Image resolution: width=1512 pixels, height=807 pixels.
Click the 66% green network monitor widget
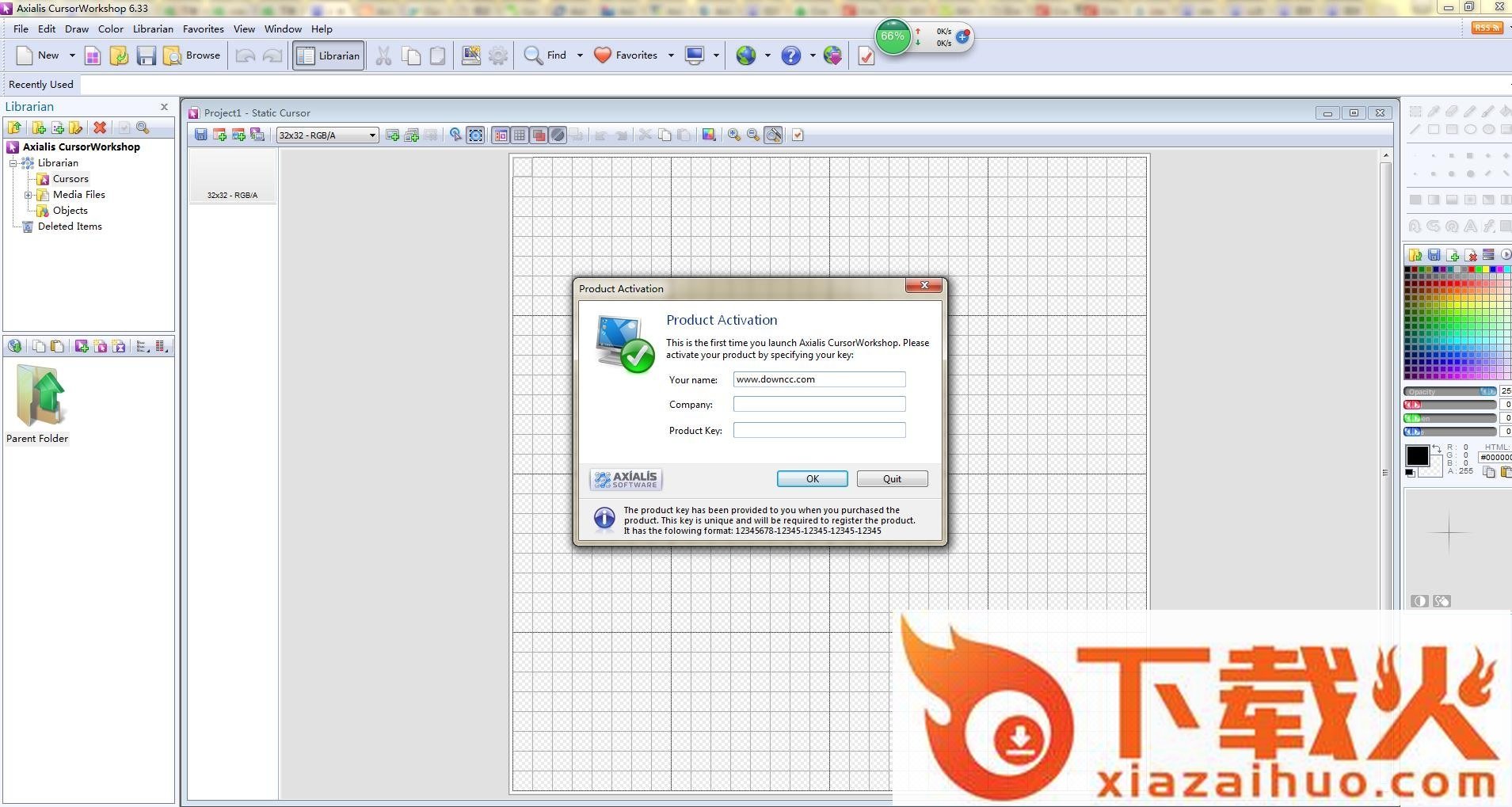893,36
